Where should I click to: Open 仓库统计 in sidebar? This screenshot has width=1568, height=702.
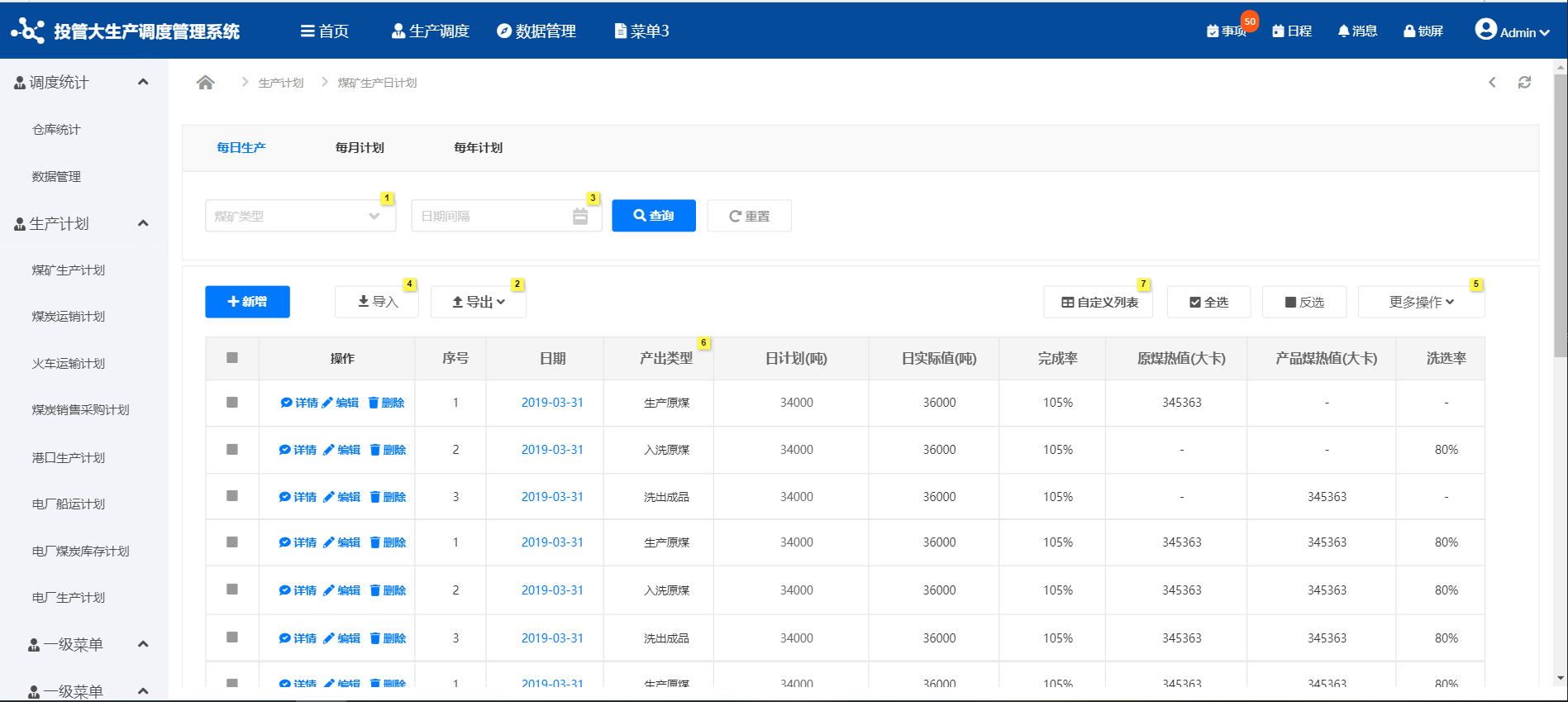pyautogui.click(x=56, y=129)
